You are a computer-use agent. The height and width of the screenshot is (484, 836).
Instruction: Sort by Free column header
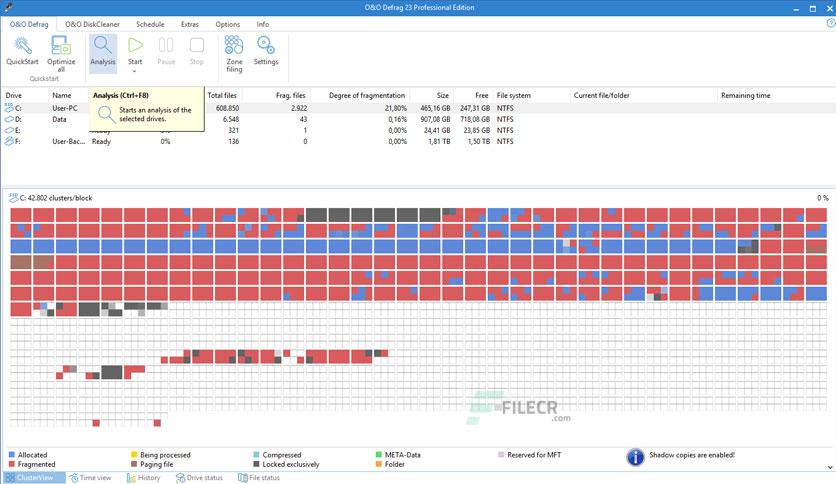click(x=481, y=95)
